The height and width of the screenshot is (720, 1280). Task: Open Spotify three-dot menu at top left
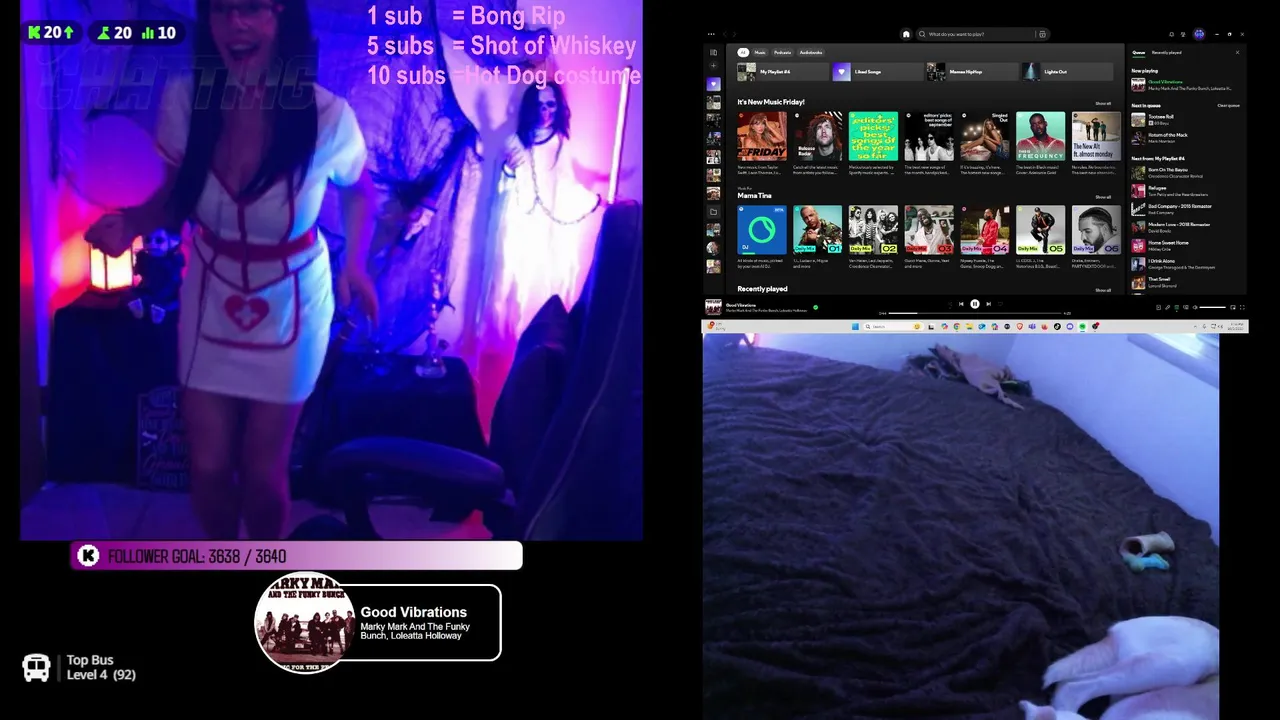(712, 34)
